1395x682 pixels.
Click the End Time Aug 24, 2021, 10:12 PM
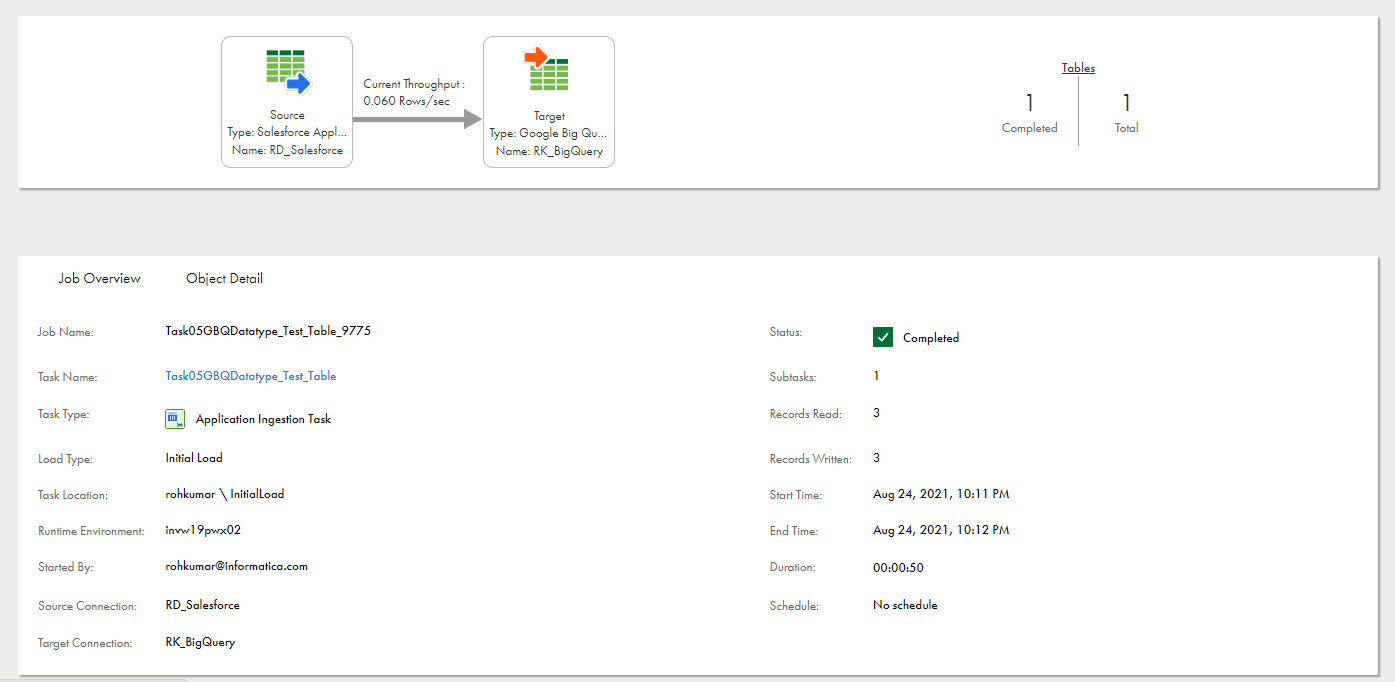point(941,530)
